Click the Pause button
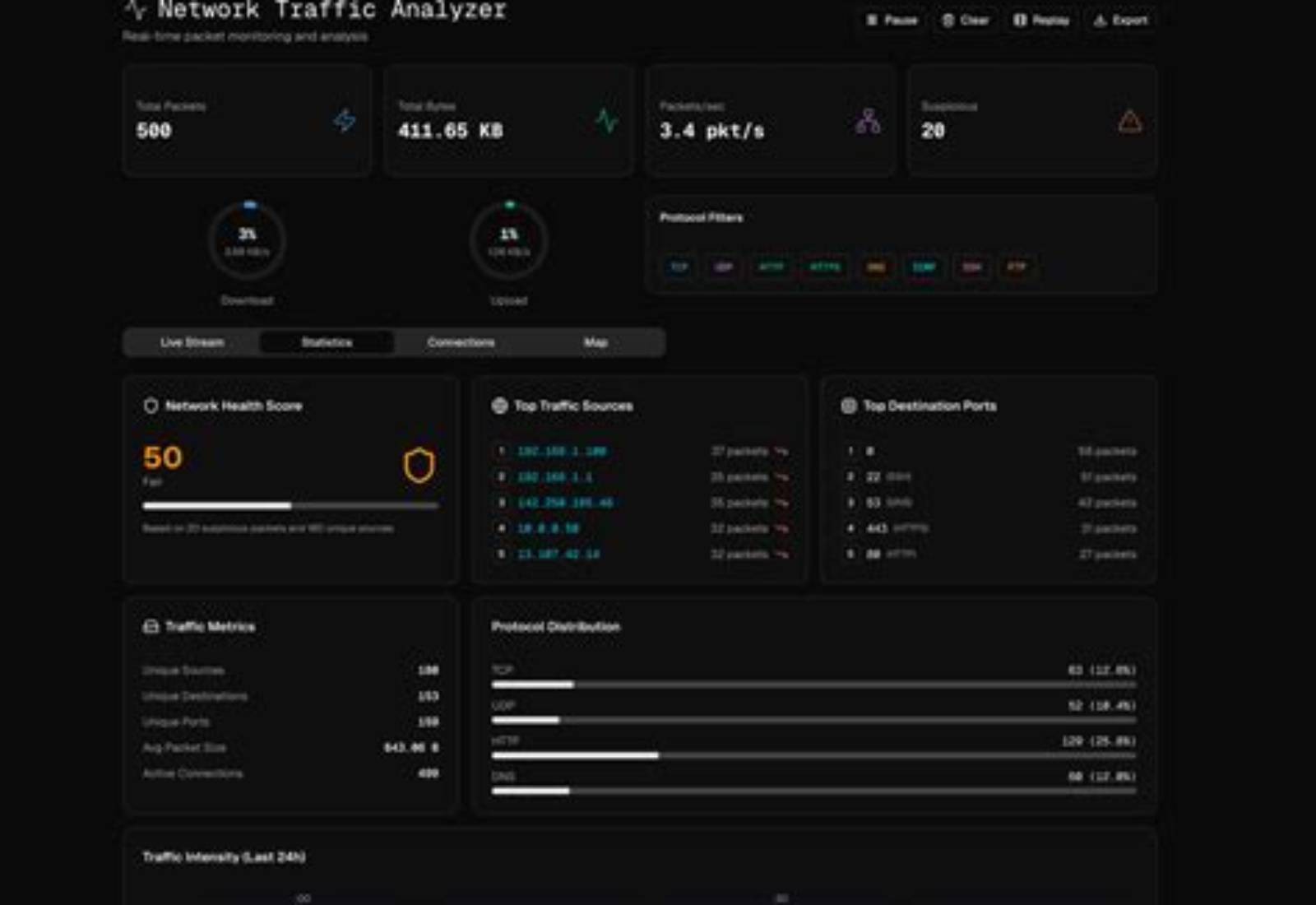The image size is (1316, 905). click(x=892, y=20)
